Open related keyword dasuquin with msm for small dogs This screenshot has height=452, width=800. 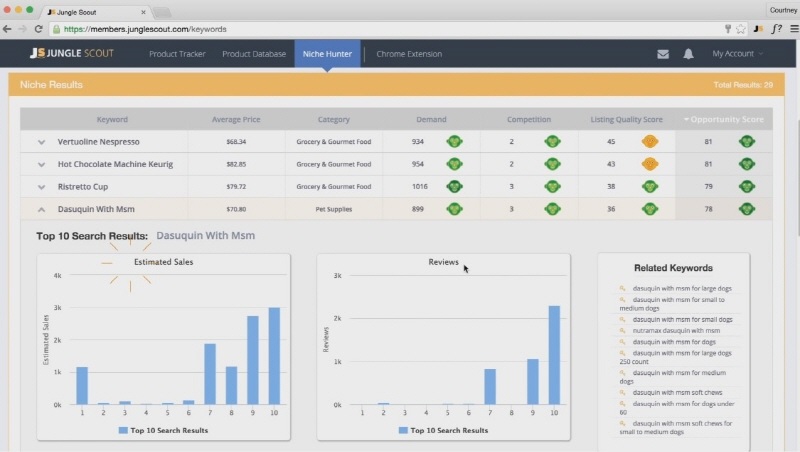pos(682,319)
